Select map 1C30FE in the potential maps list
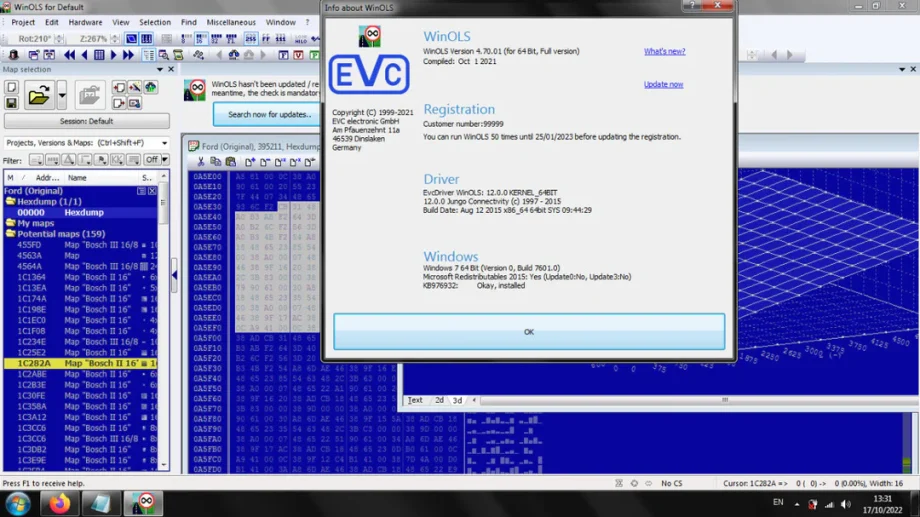The width and height of the screenshot is (920, 517). point(30,396)
